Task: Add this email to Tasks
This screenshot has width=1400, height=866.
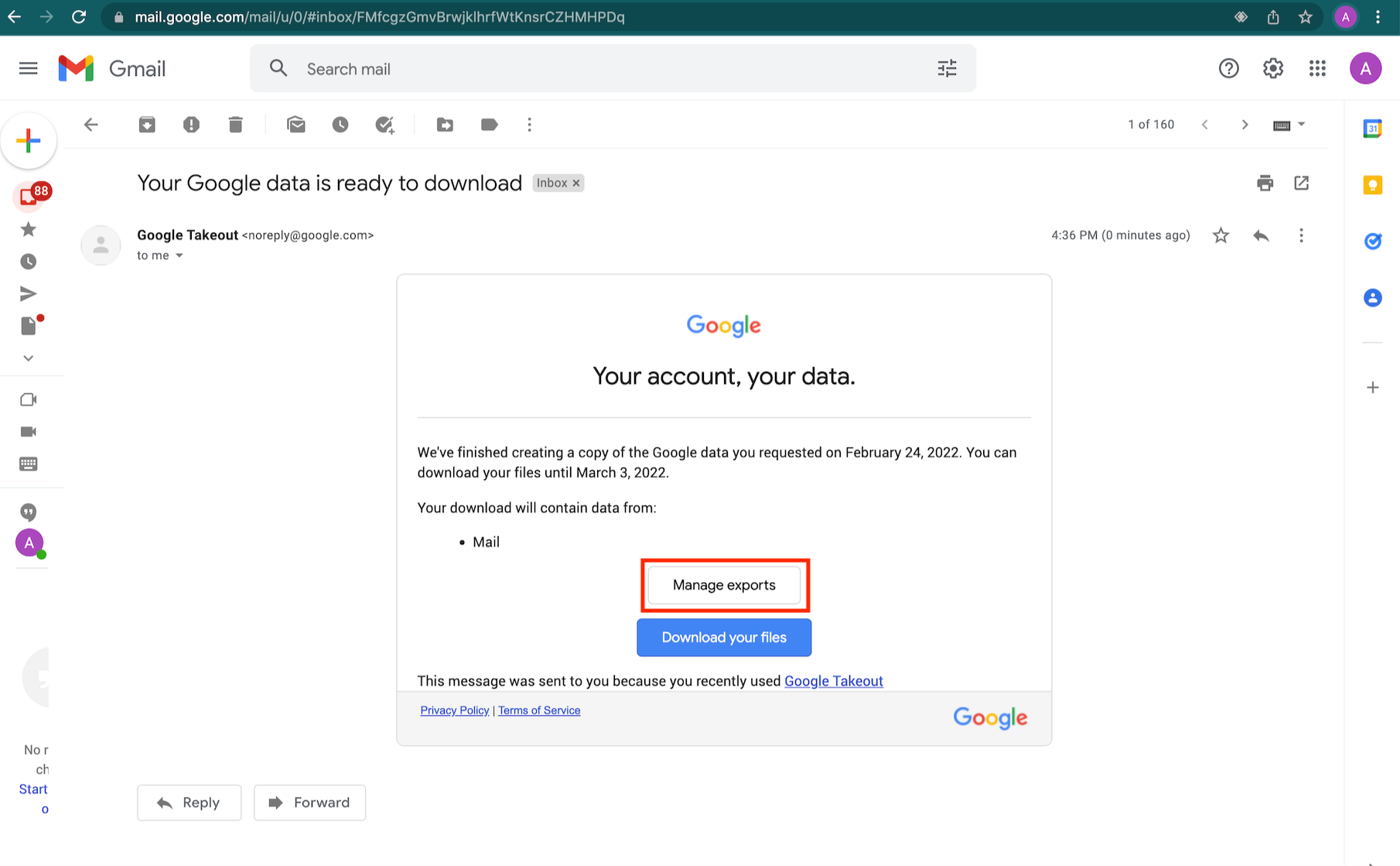Action: (384, 125)
